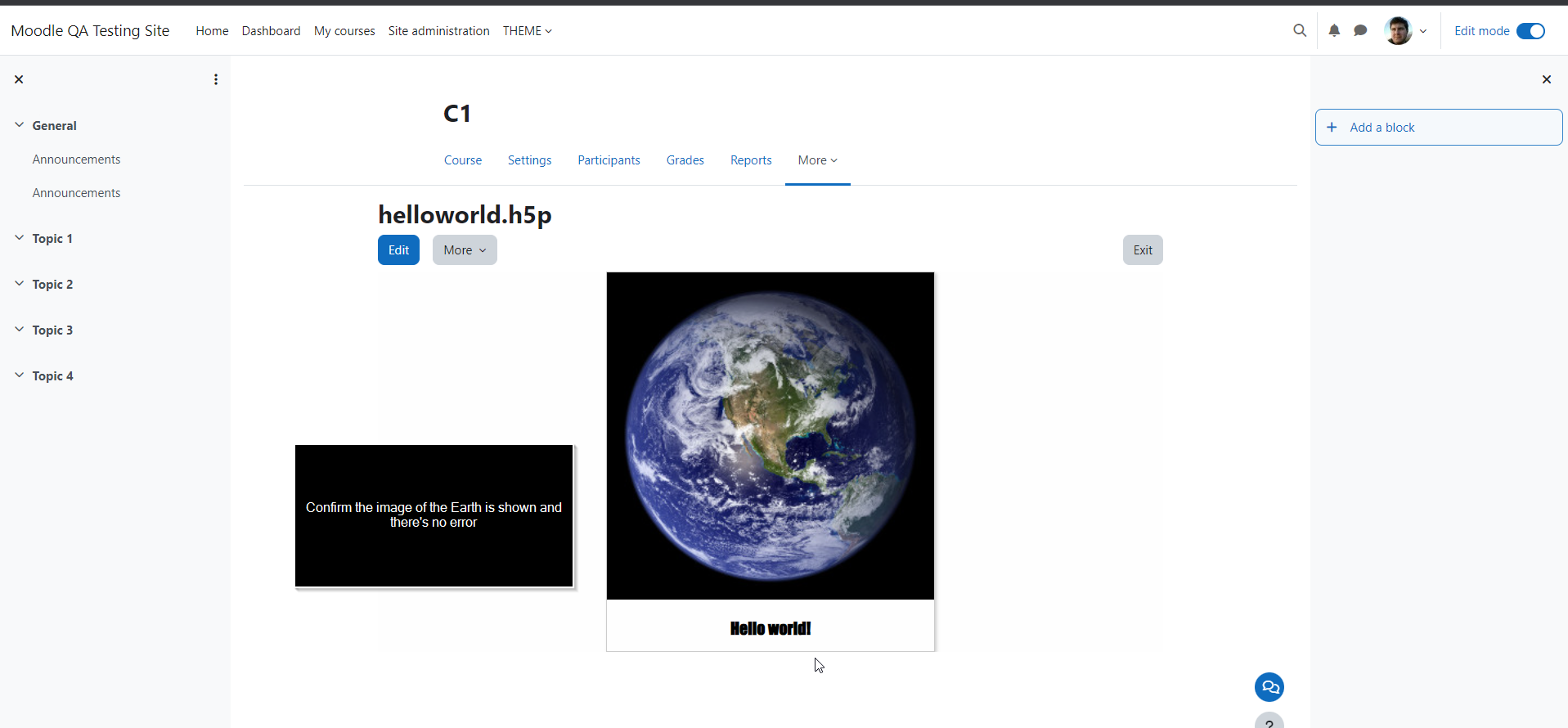Close the course index drawer
The image size is (1568, 728).
[19, 79]
